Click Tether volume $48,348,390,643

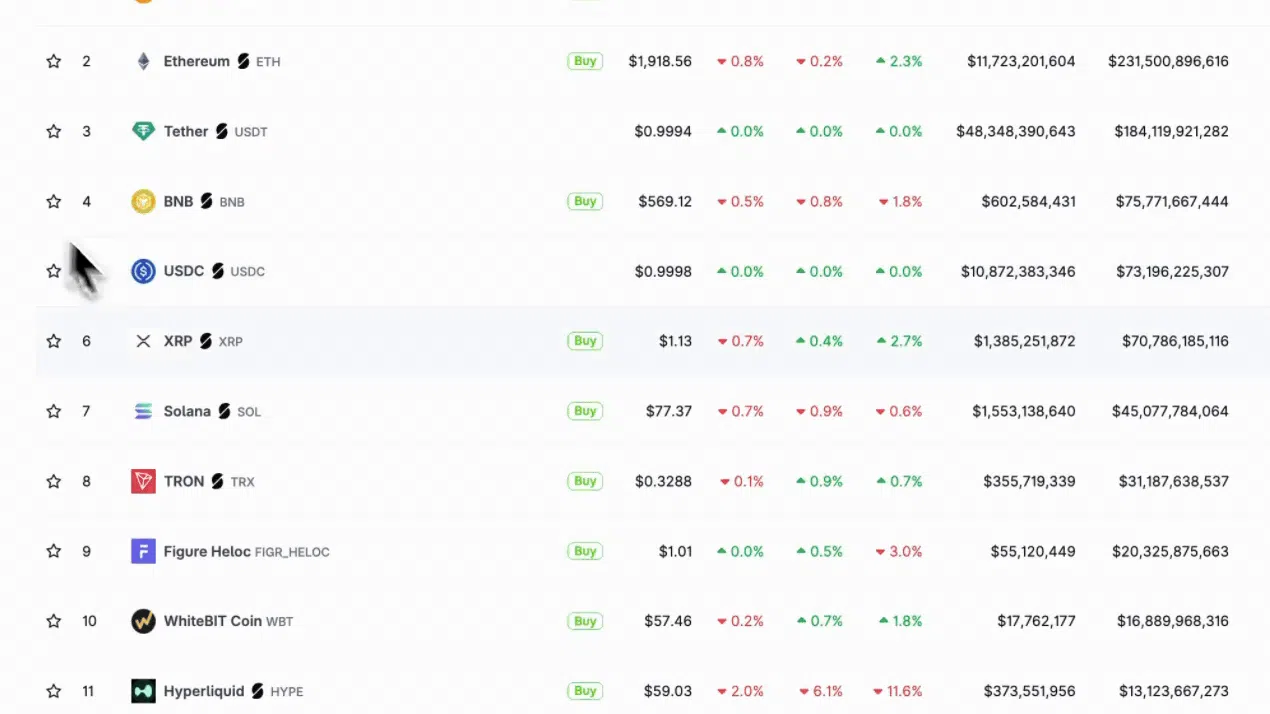[1016, 131]
